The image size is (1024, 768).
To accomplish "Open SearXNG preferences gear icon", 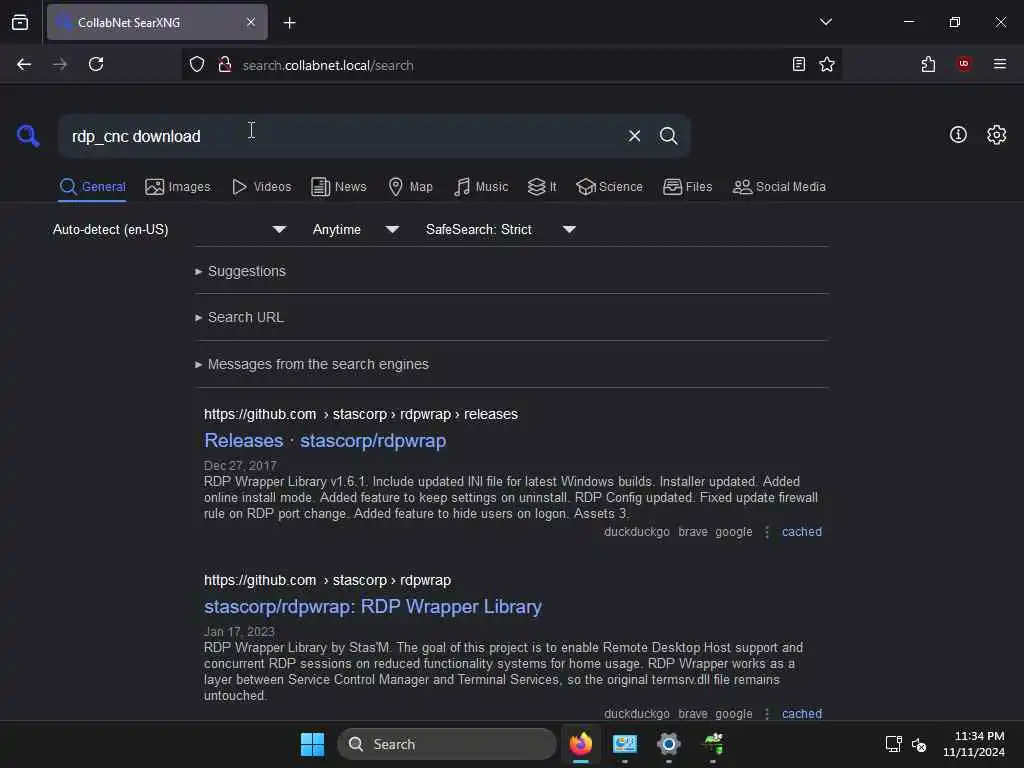I will point(997,135).
